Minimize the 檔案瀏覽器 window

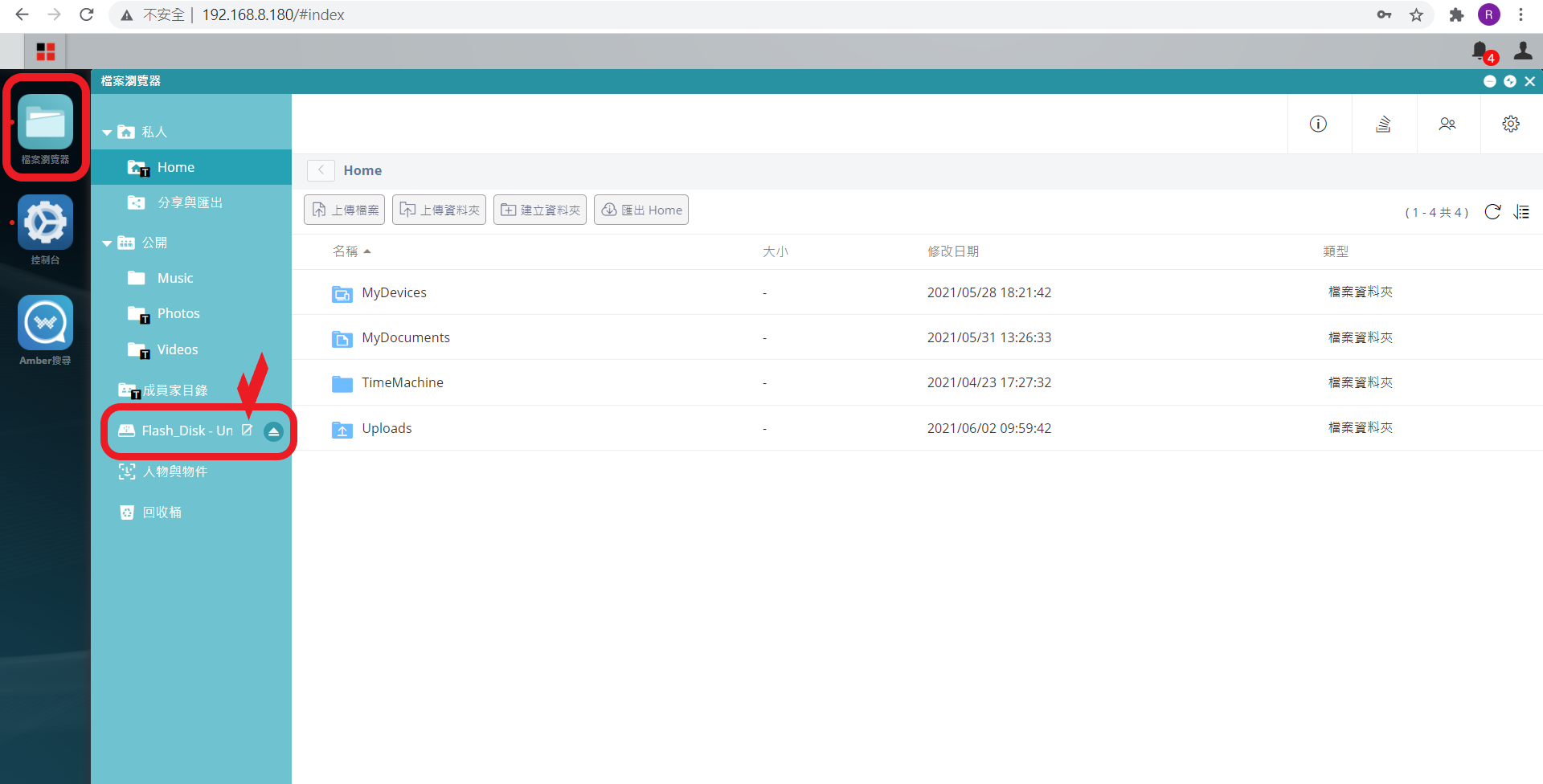1489,81
